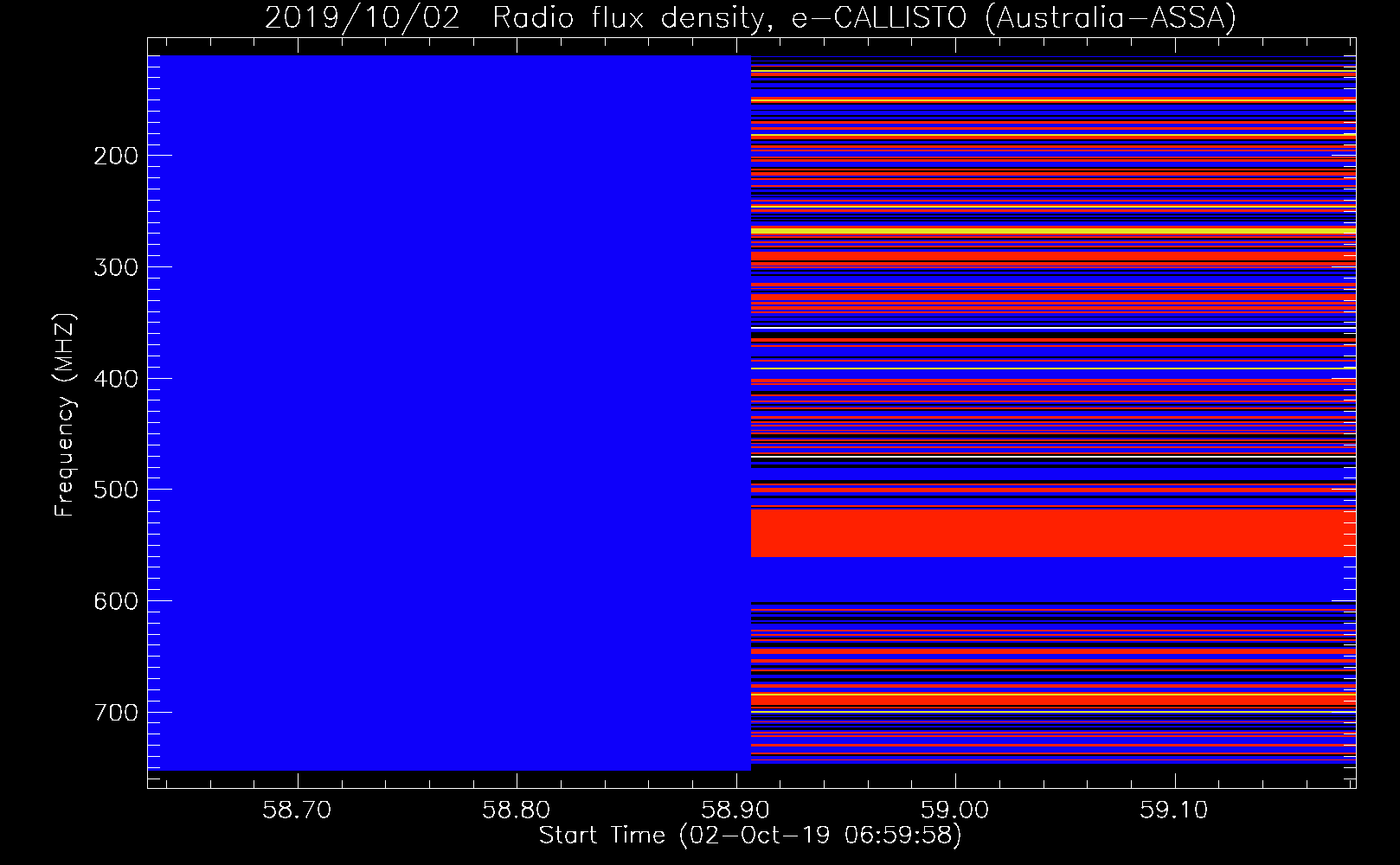Click the solid blue band near 580 MHz
This screenshot has height=865, width=1400.
coord(1053,579)
